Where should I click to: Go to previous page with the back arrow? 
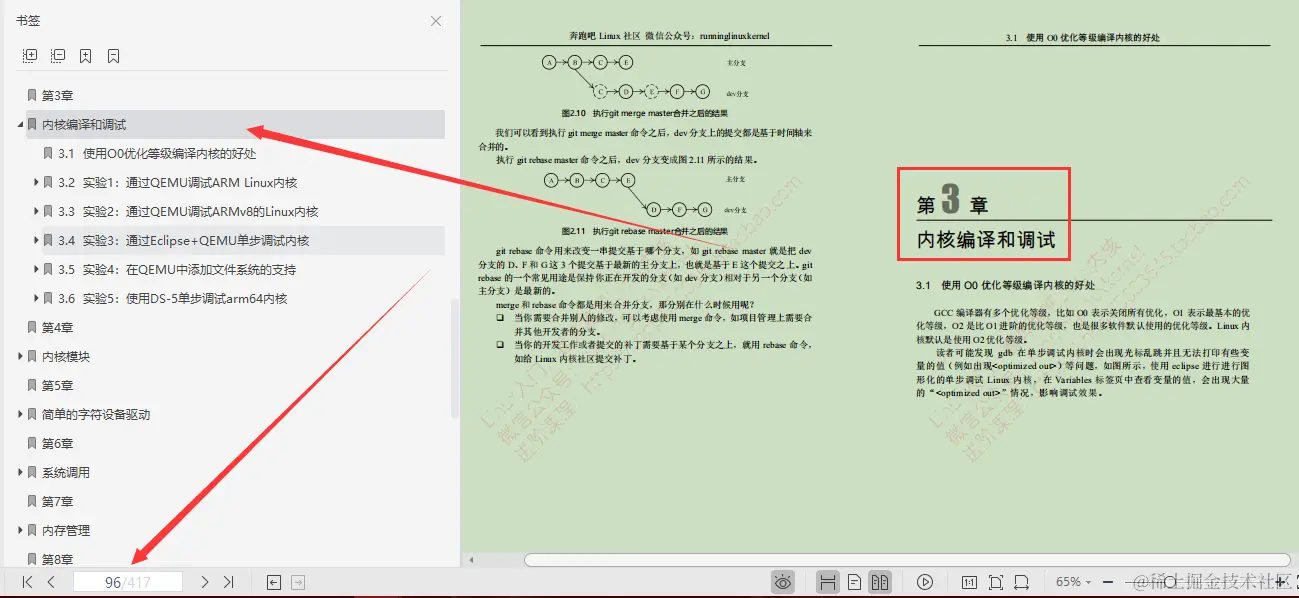click(50, 582)
